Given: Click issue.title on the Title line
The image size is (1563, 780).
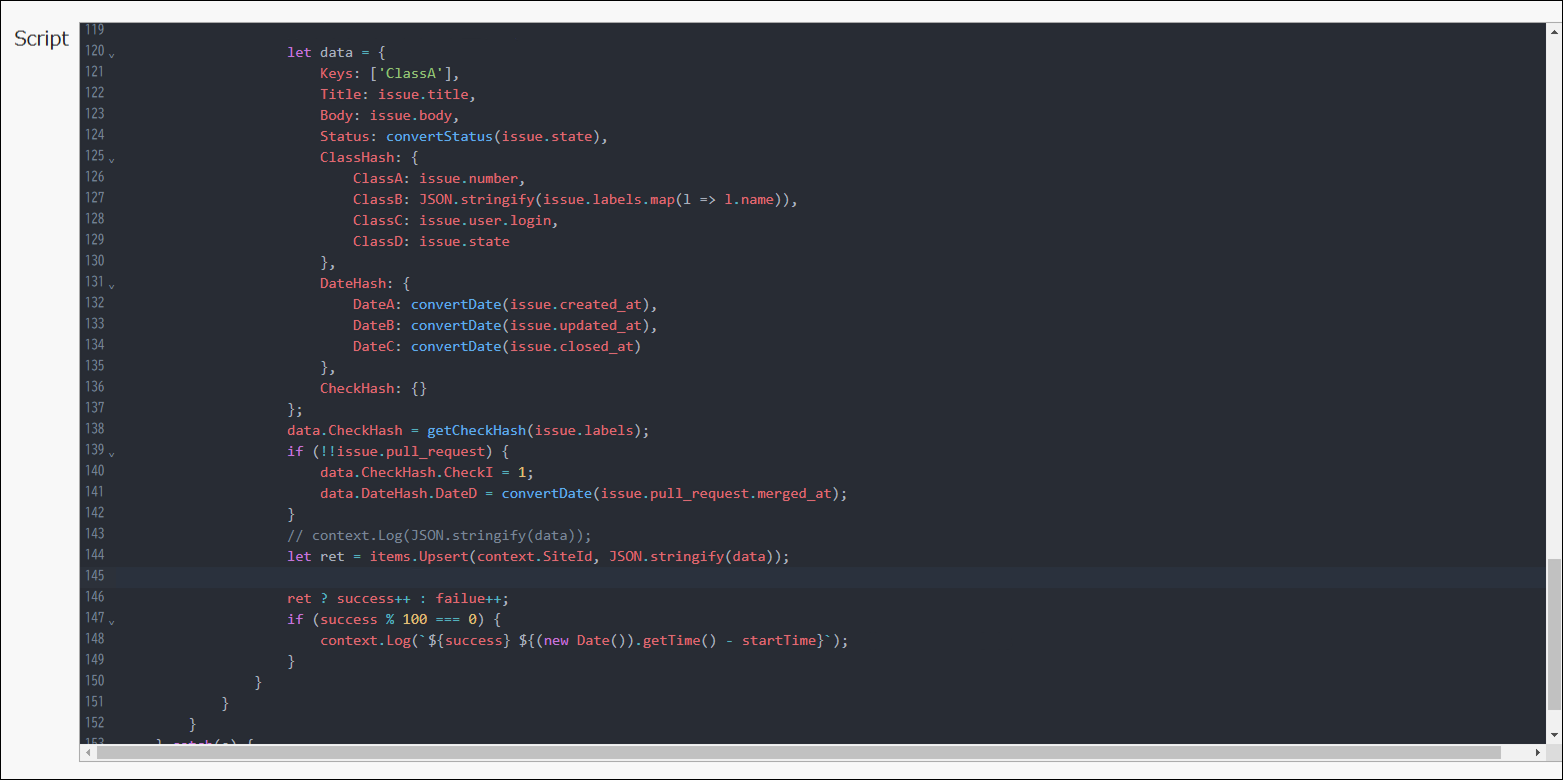Looking at the screenshot, I should [423, 94].
